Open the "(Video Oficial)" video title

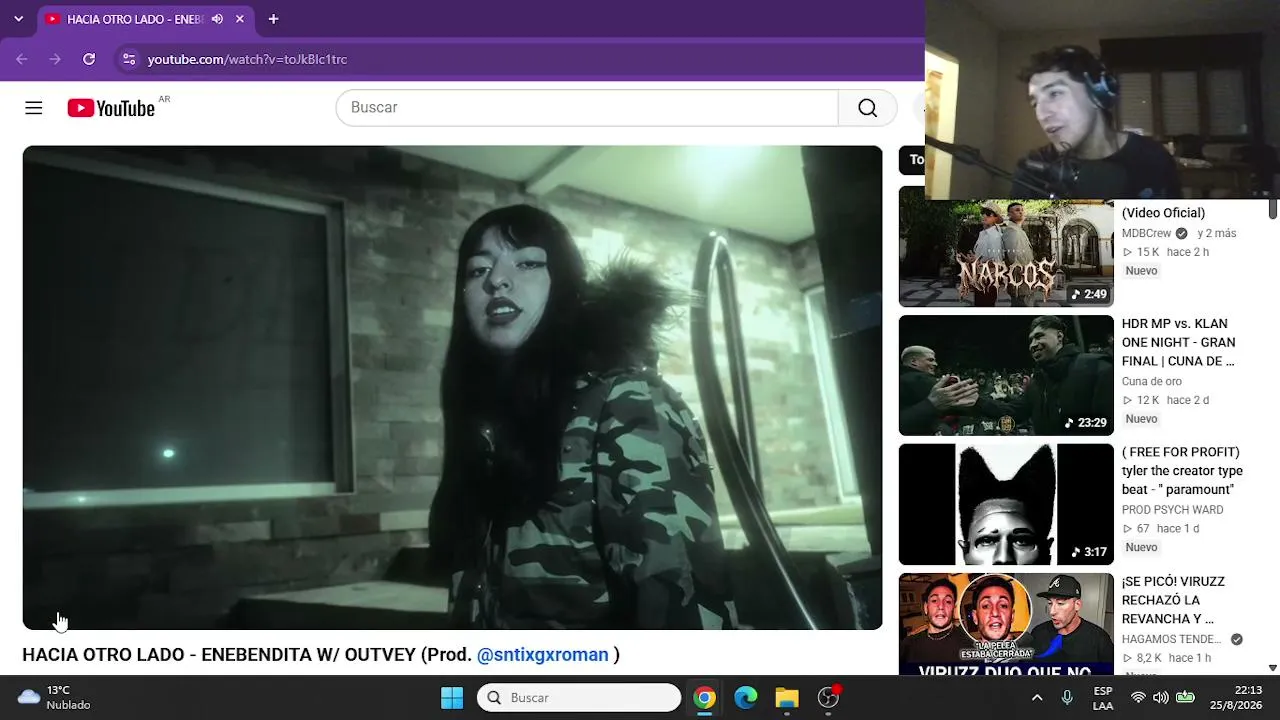1163,213
